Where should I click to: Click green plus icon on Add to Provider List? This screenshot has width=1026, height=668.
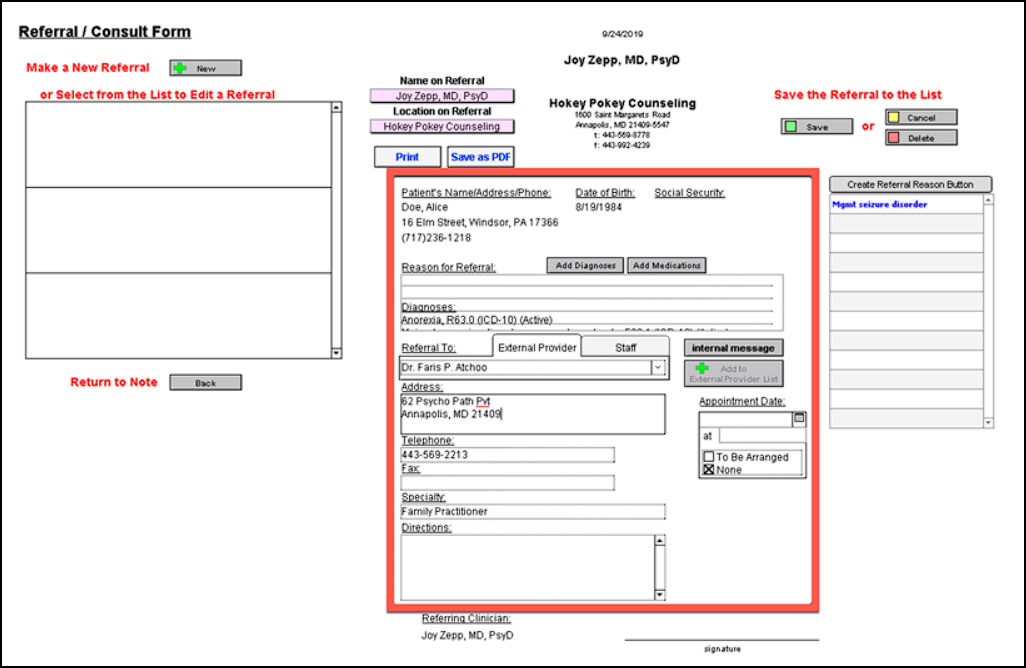[x=702, y=368]
